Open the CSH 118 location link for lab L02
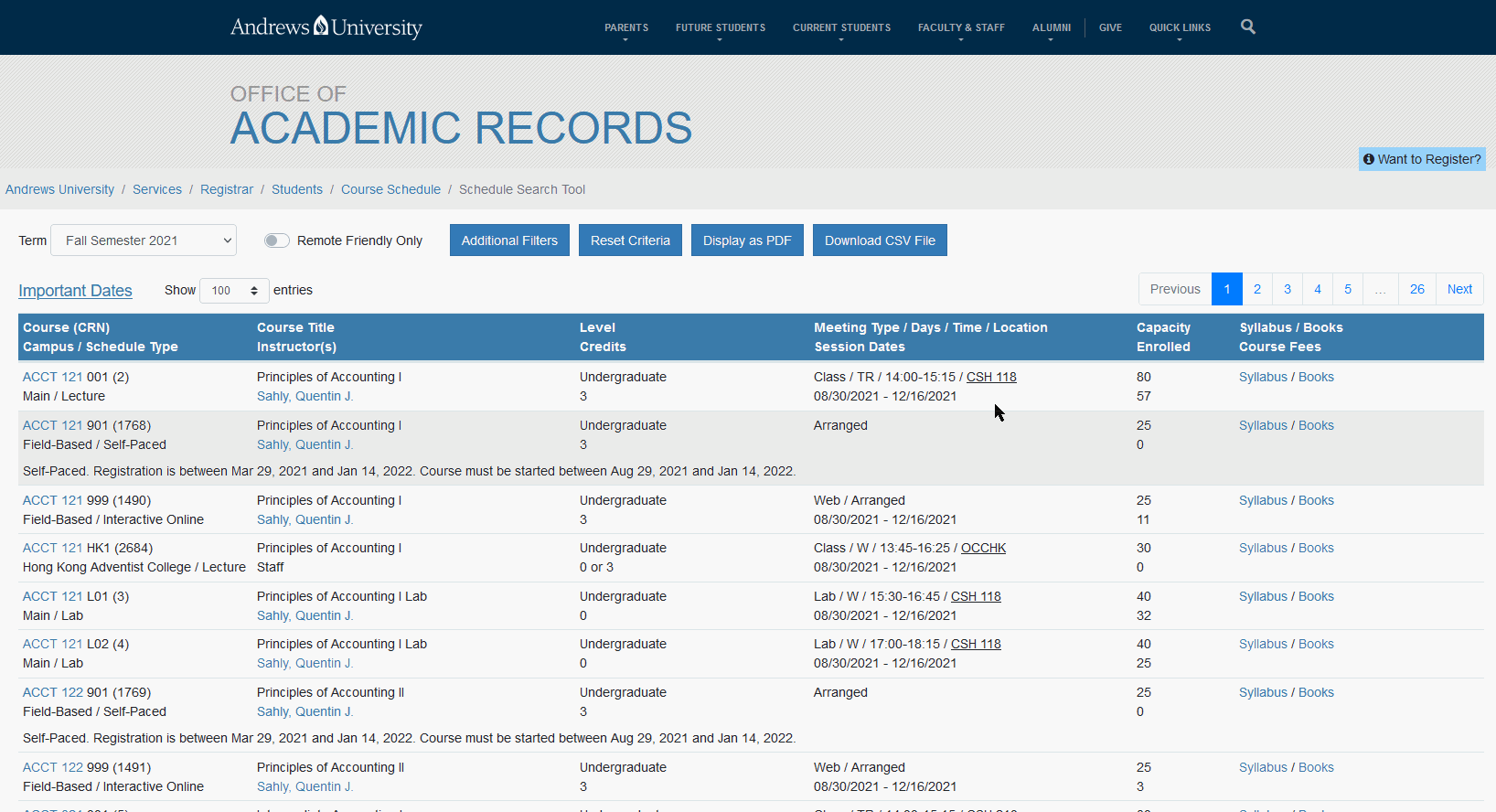Viewport: 1496px width, 812px height. (976, 644)
